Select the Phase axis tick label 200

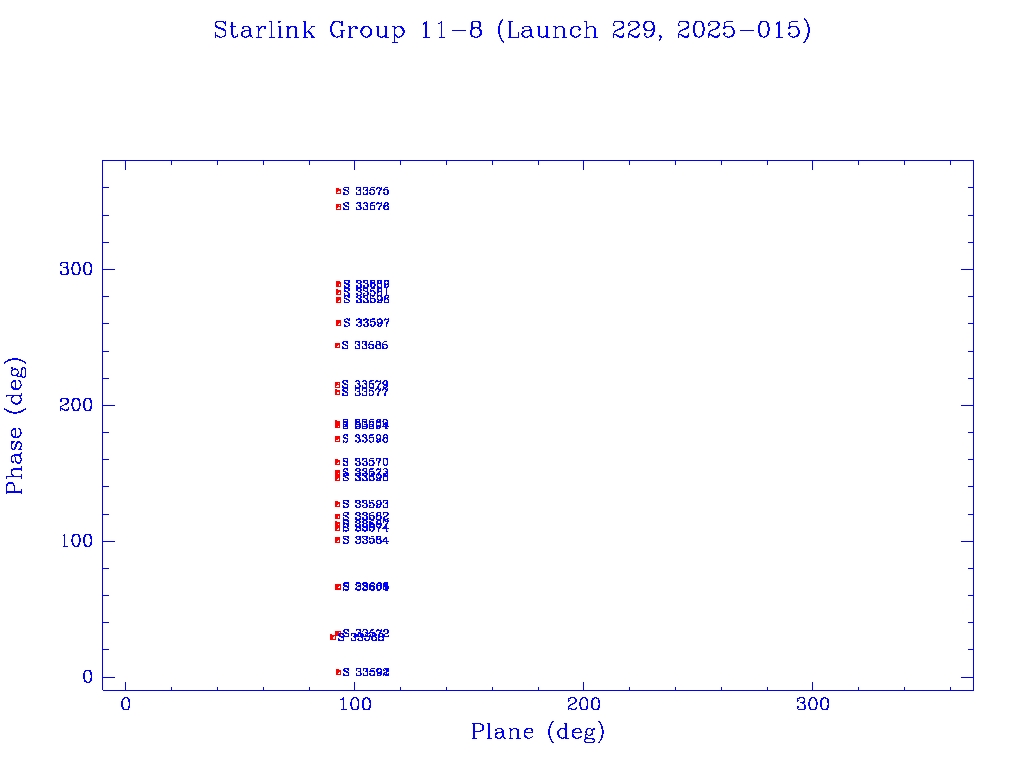pos(76,405)
